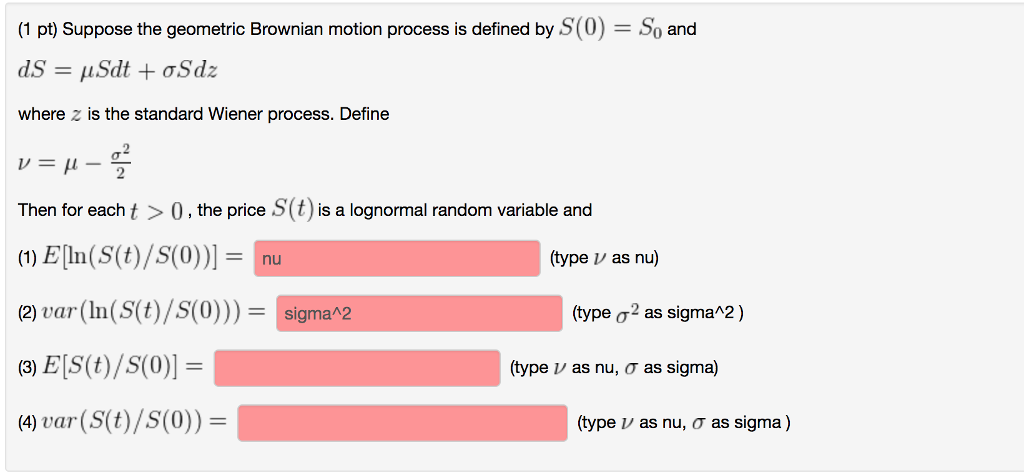Click the dS = μSdt + σSdz equation

(118, 71)
